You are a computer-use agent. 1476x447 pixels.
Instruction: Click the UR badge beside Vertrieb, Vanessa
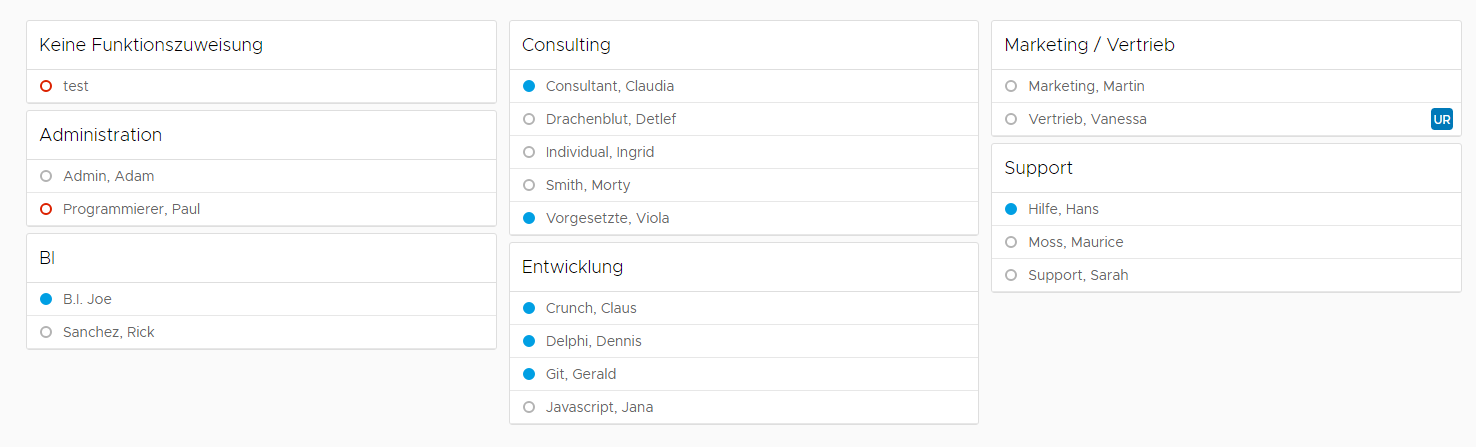(1441, 120)
